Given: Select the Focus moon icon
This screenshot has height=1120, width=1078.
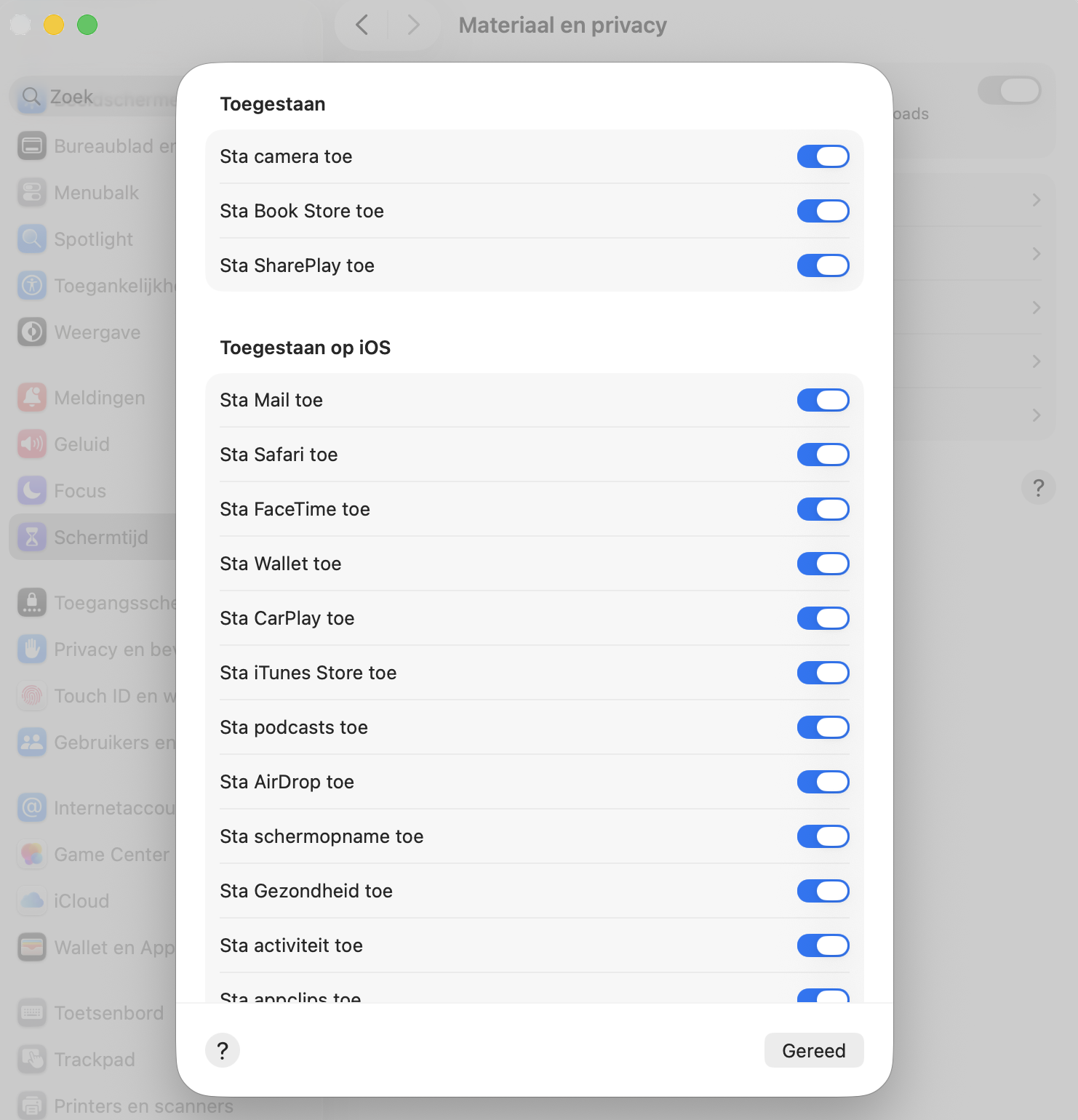Looking at the screenshot, I should 31,490.
